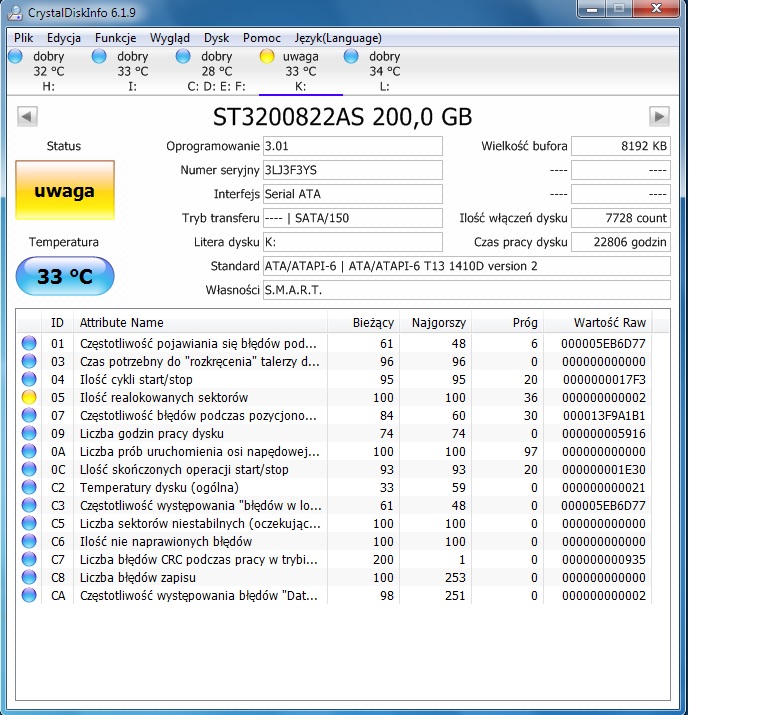The width and height of the screenshot is (768, 715).
Task: Click the Tryb transferu SATA/150 field
Action: click(x=353, y=218)
